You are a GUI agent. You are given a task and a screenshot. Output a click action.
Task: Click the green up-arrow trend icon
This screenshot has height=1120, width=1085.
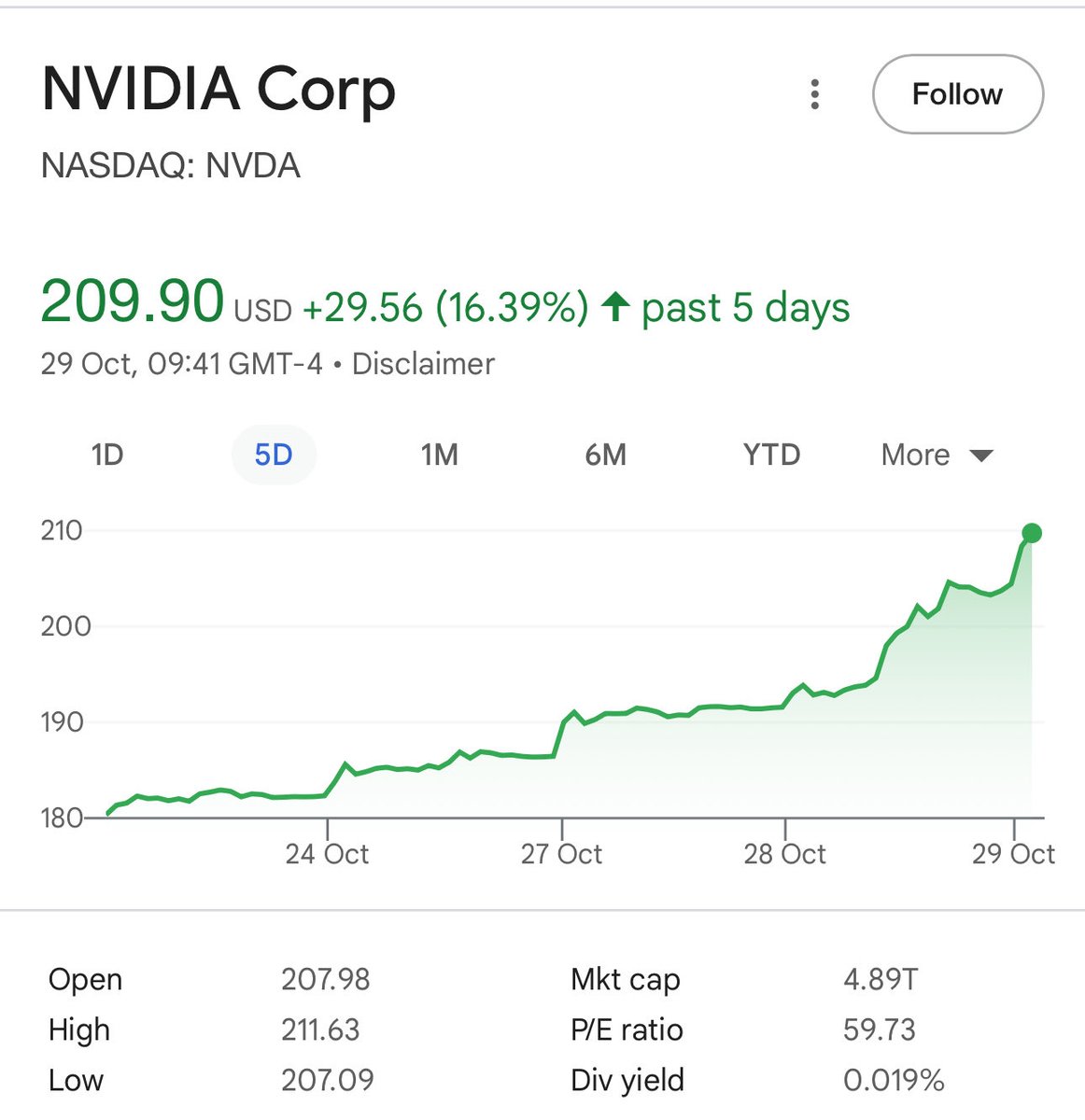[x=615, y=306]
